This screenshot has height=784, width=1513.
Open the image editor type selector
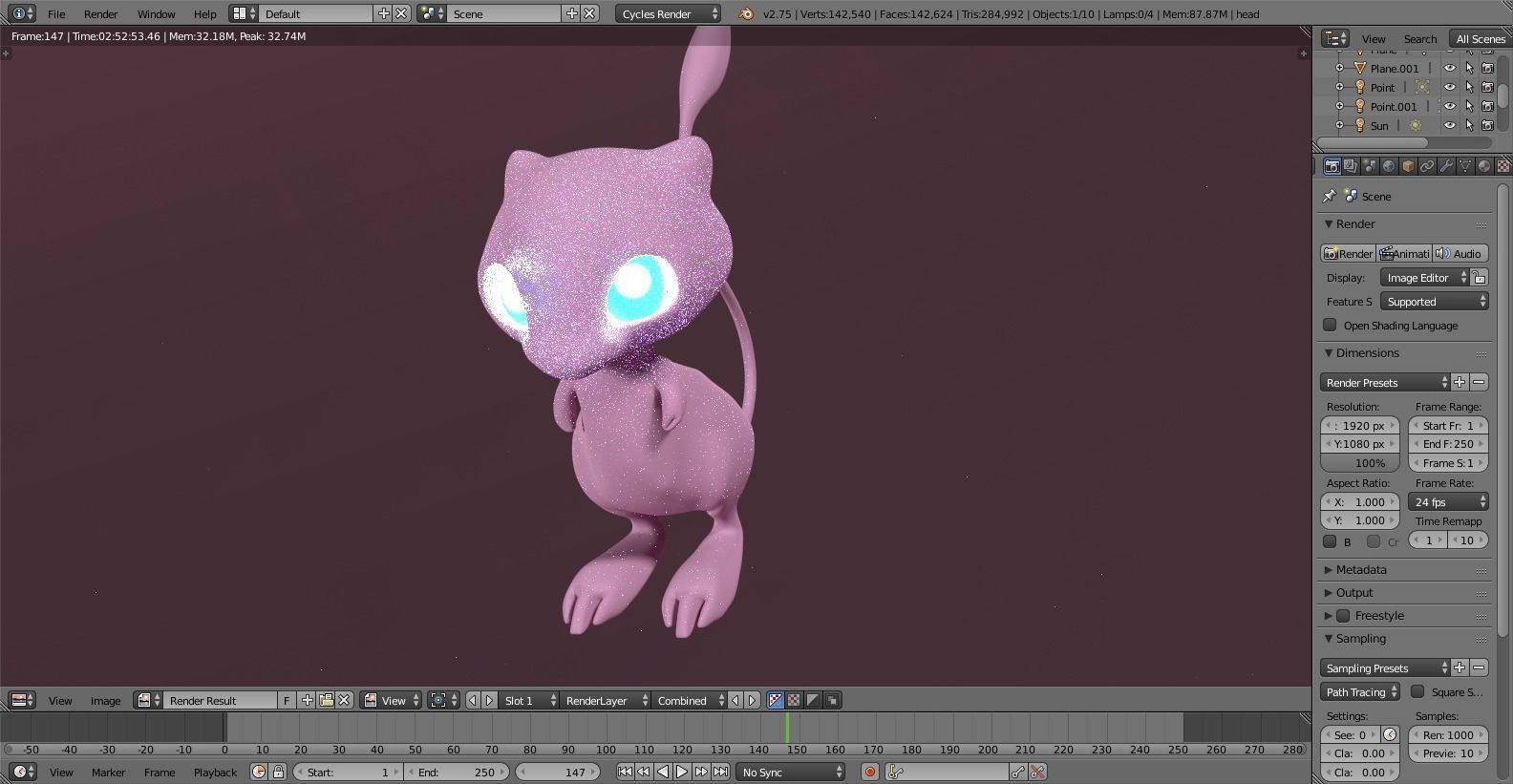coord(23,700)
